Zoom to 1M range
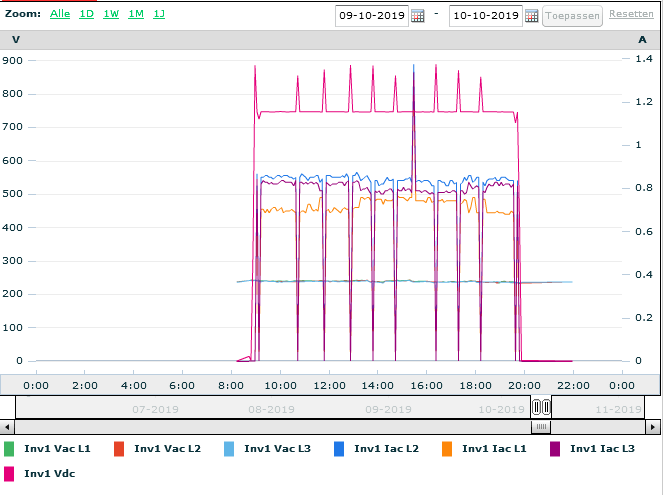 136,14
